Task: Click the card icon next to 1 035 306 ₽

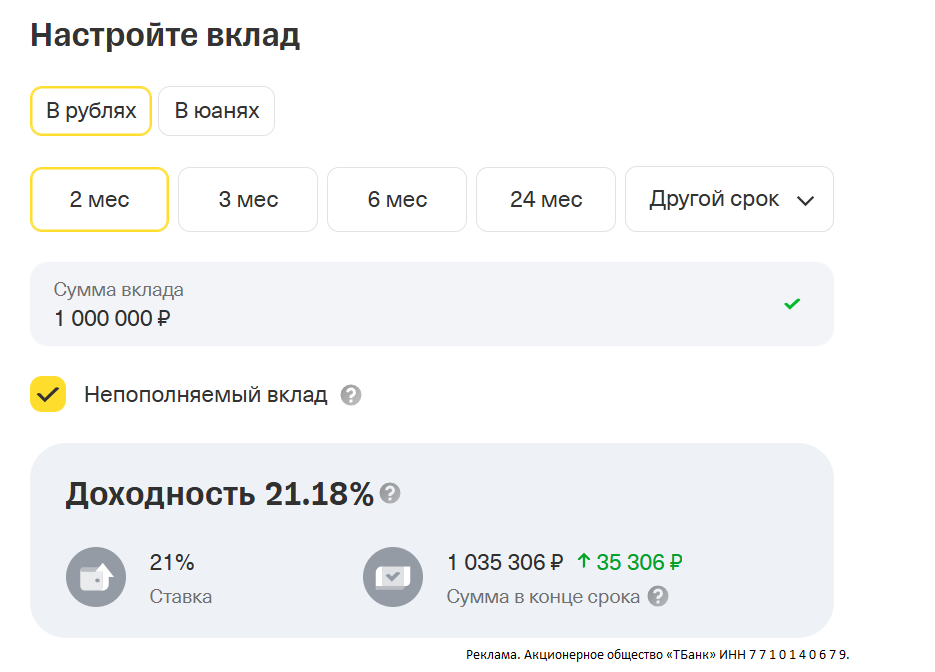Action: click(x=393, y=576)
